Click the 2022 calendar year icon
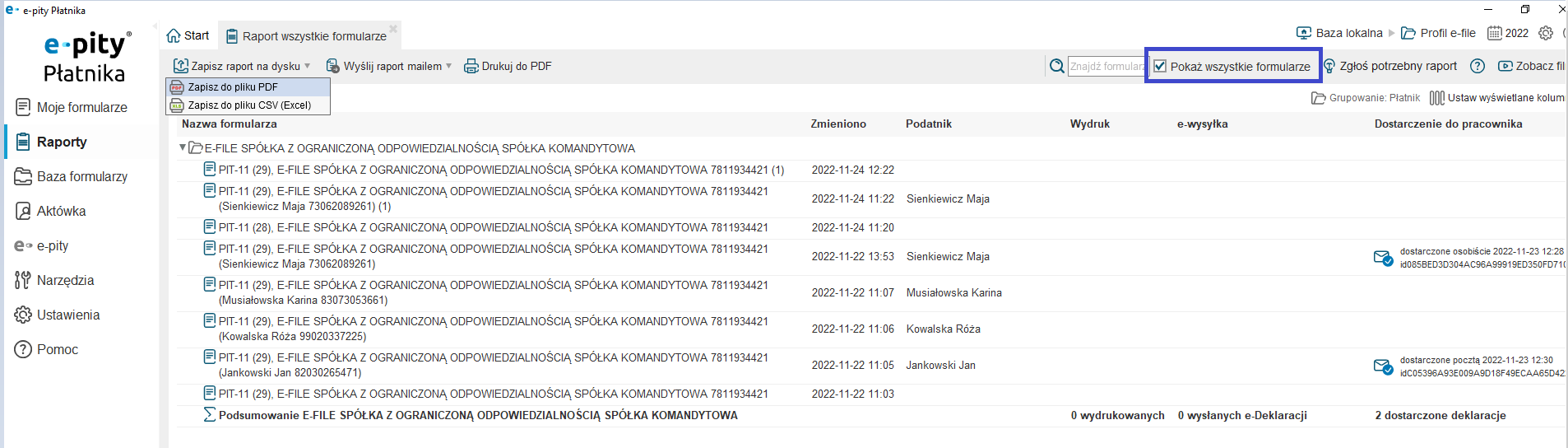The height and width of the screenshot is (448, 1568). (x=1495, y=33)
